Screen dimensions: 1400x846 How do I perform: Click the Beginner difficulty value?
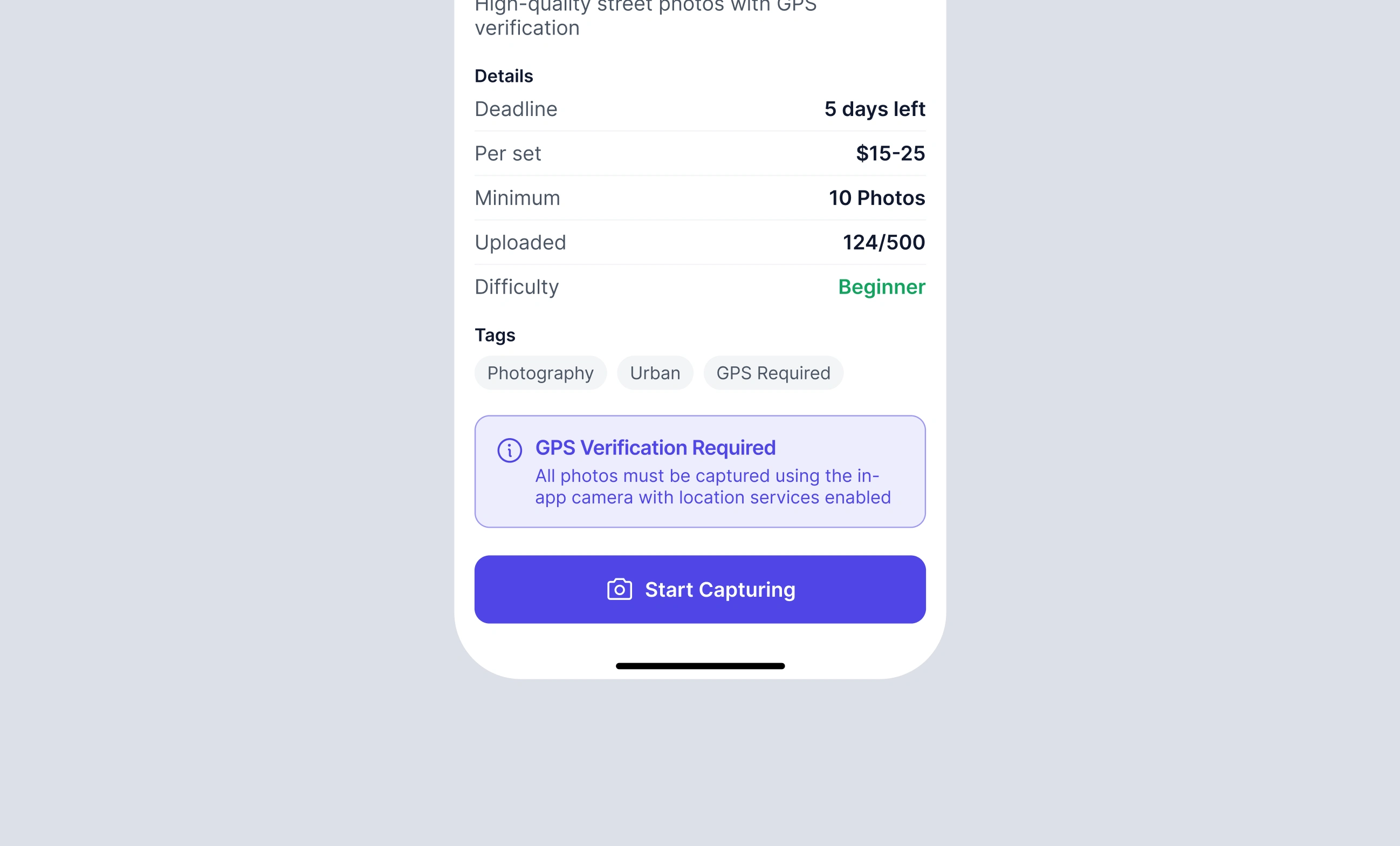tap(881, 287)
